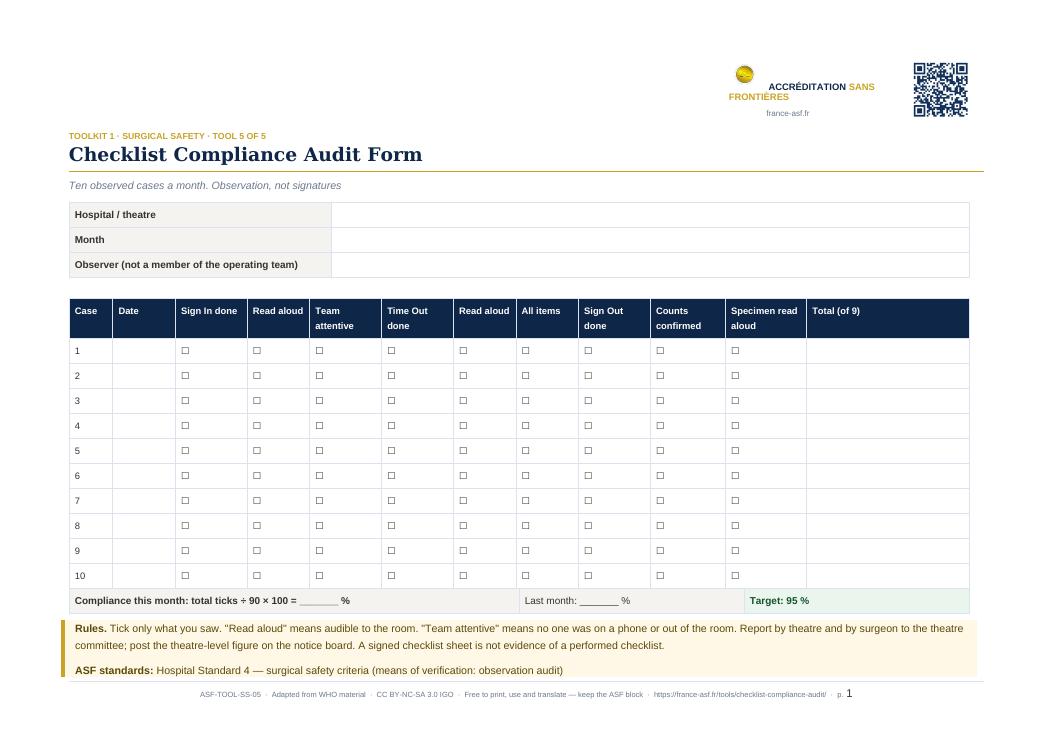Tick Time Out done for case 9

tap(392, 551)
